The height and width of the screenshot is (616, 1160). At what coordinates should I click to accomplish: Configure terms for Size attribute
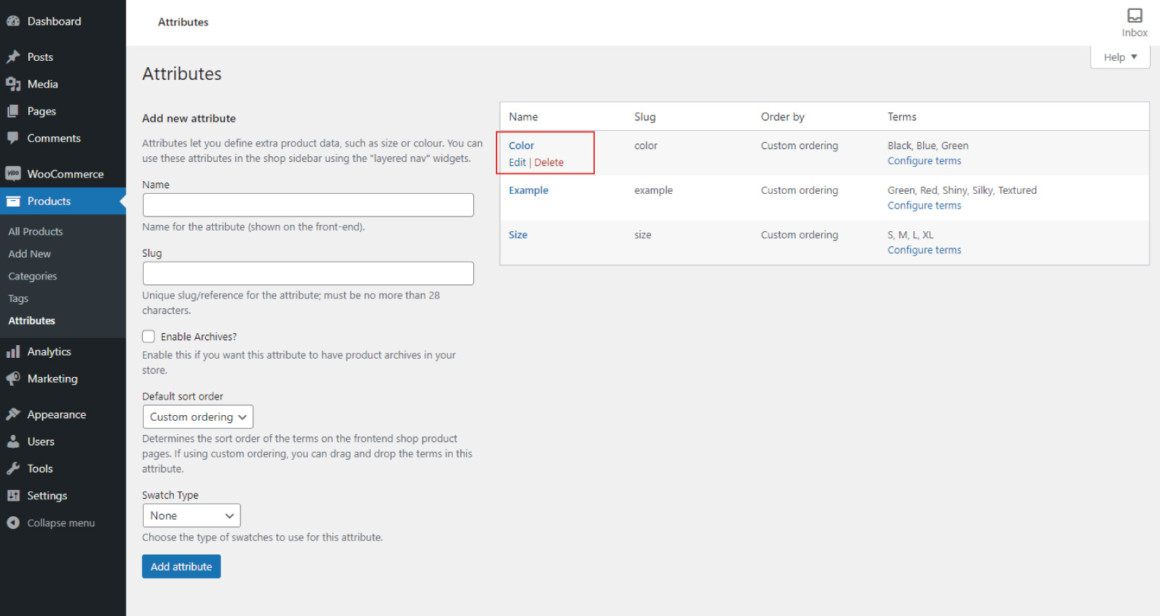(924, 250)
